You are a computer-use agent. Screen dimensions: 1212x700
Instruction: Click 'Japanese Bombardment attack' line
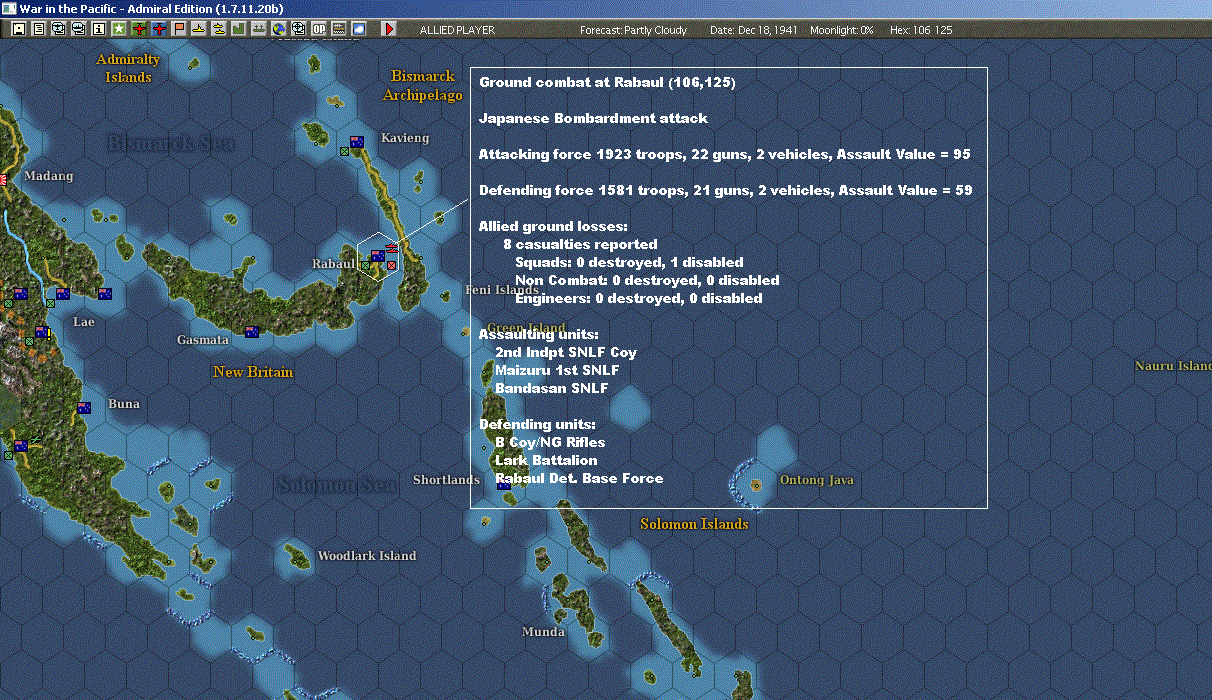point(593,118)
